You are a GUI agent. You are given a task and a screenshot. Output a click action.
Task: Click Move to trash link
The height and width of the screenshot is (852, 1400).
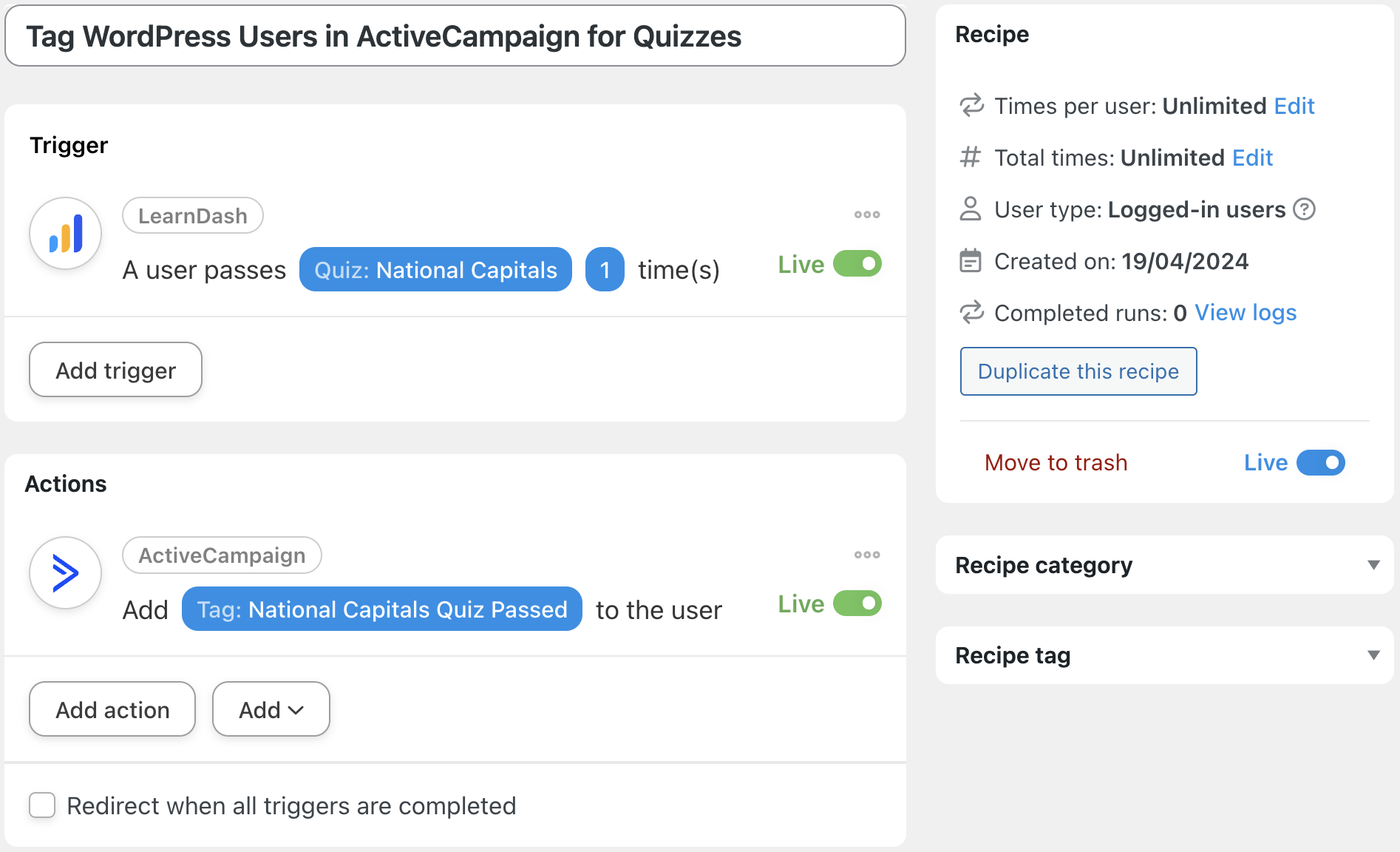[1056, 463]
